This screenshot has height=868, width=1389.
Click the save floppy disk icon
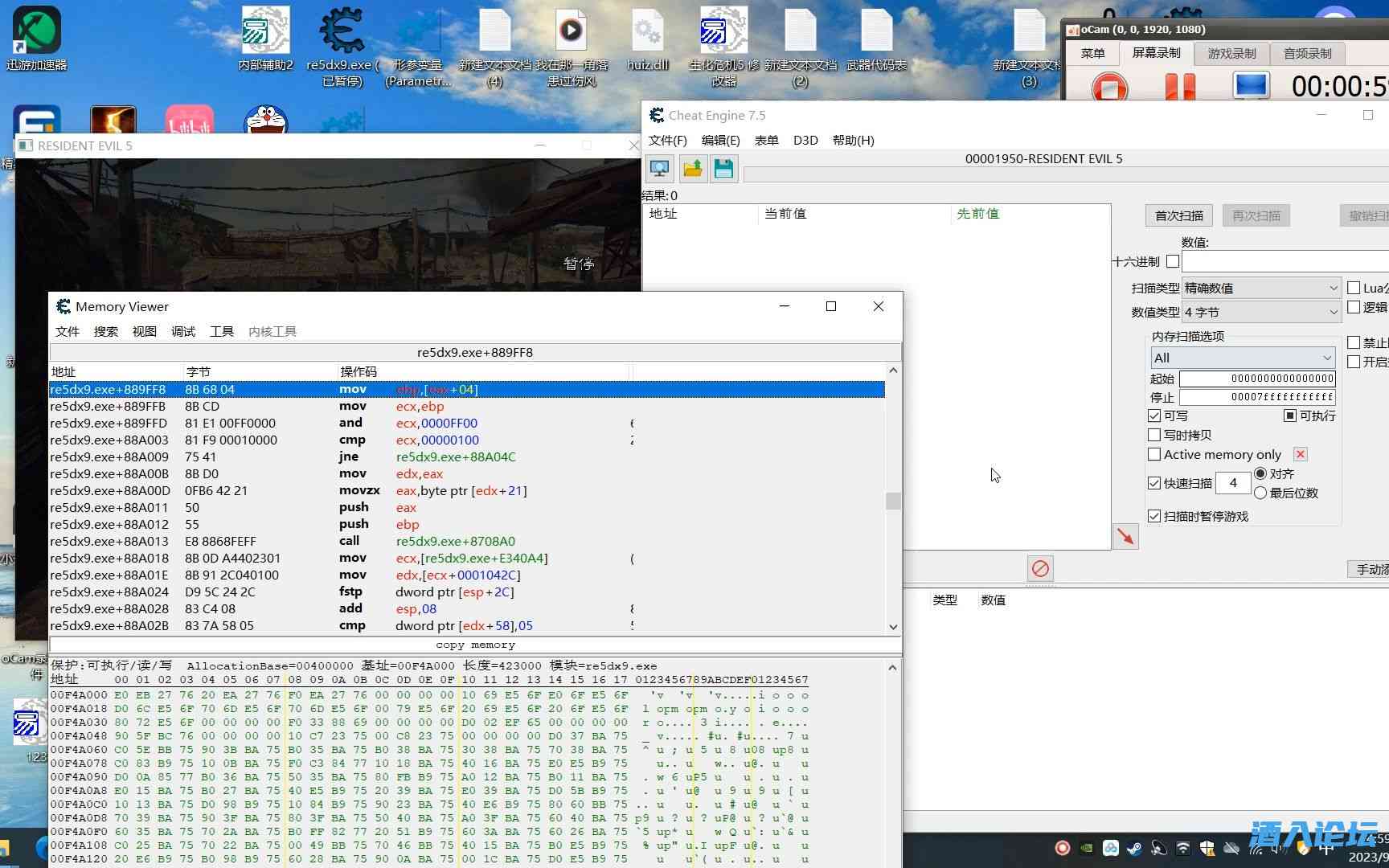[x=723, y=168]
